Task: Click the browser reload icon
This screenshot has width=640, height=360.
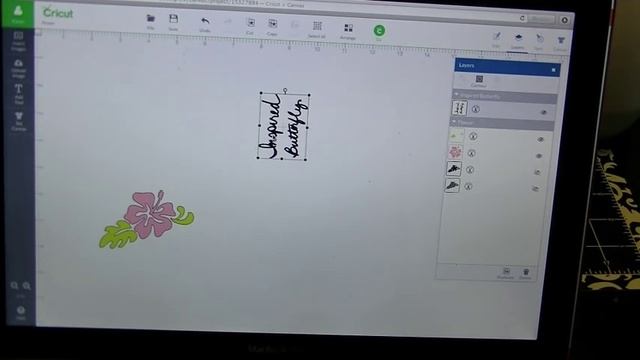Action: coord(522,18)
